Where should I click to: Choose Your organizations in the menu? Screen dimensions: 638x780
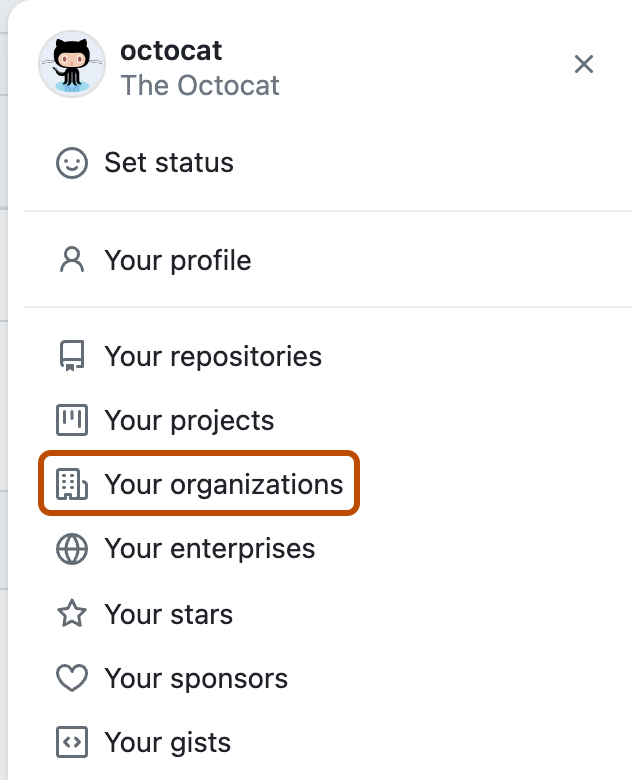(x=199, y=484)
